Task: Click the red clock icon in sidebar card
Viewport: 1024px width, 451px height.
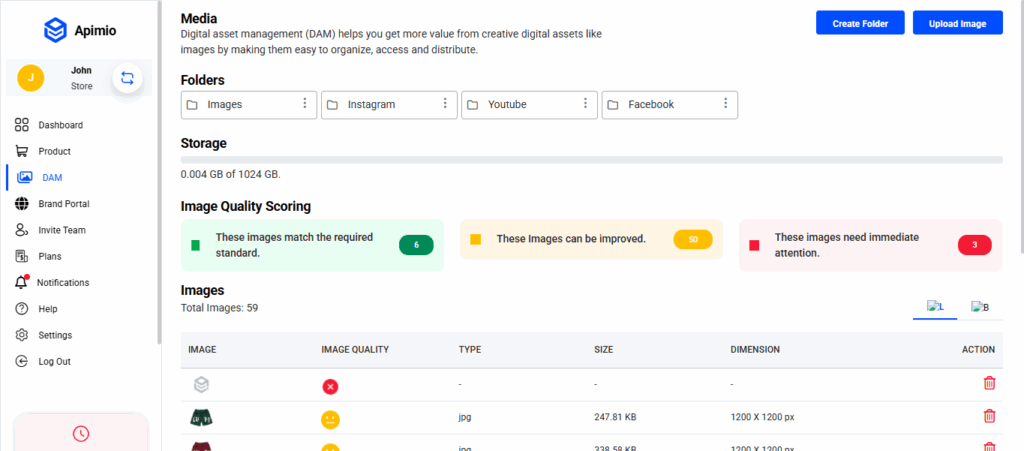Action: pos(81,433)
